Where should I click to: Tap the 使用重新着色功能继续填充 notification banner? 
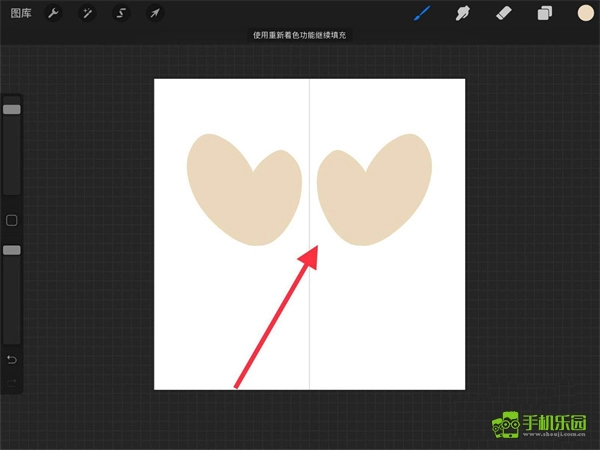point(300,36)
